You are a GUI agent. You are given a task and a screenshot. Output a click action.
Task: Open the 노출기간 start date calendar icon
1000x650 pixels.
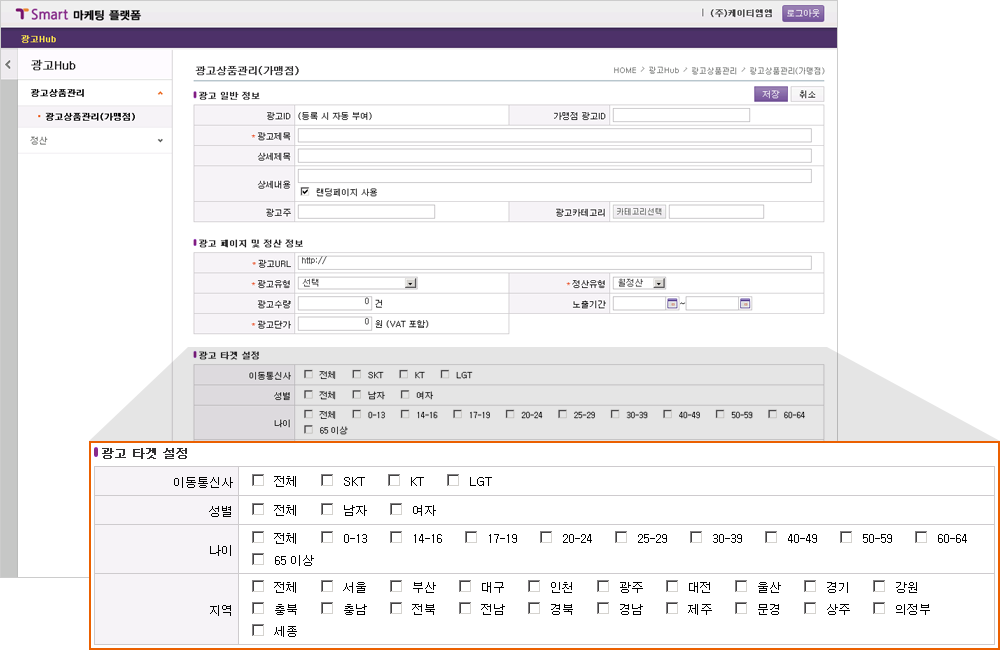pos(672,304)
